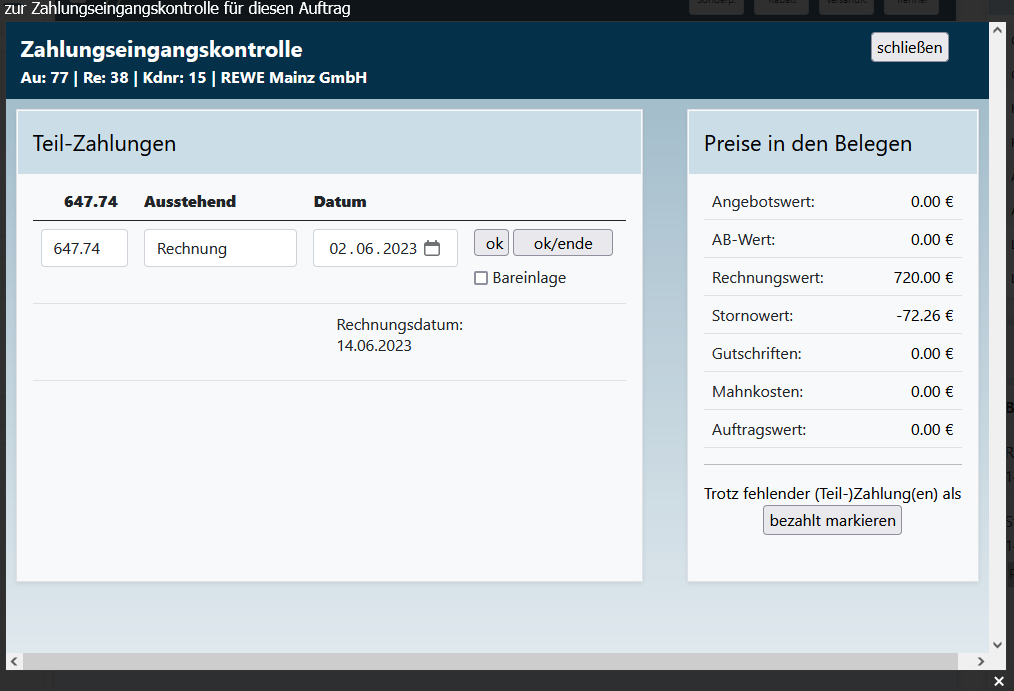Click the Rechnungswert row
Image resolution: width=1014 pixels, height=691 pixels.
click(832, 278)
